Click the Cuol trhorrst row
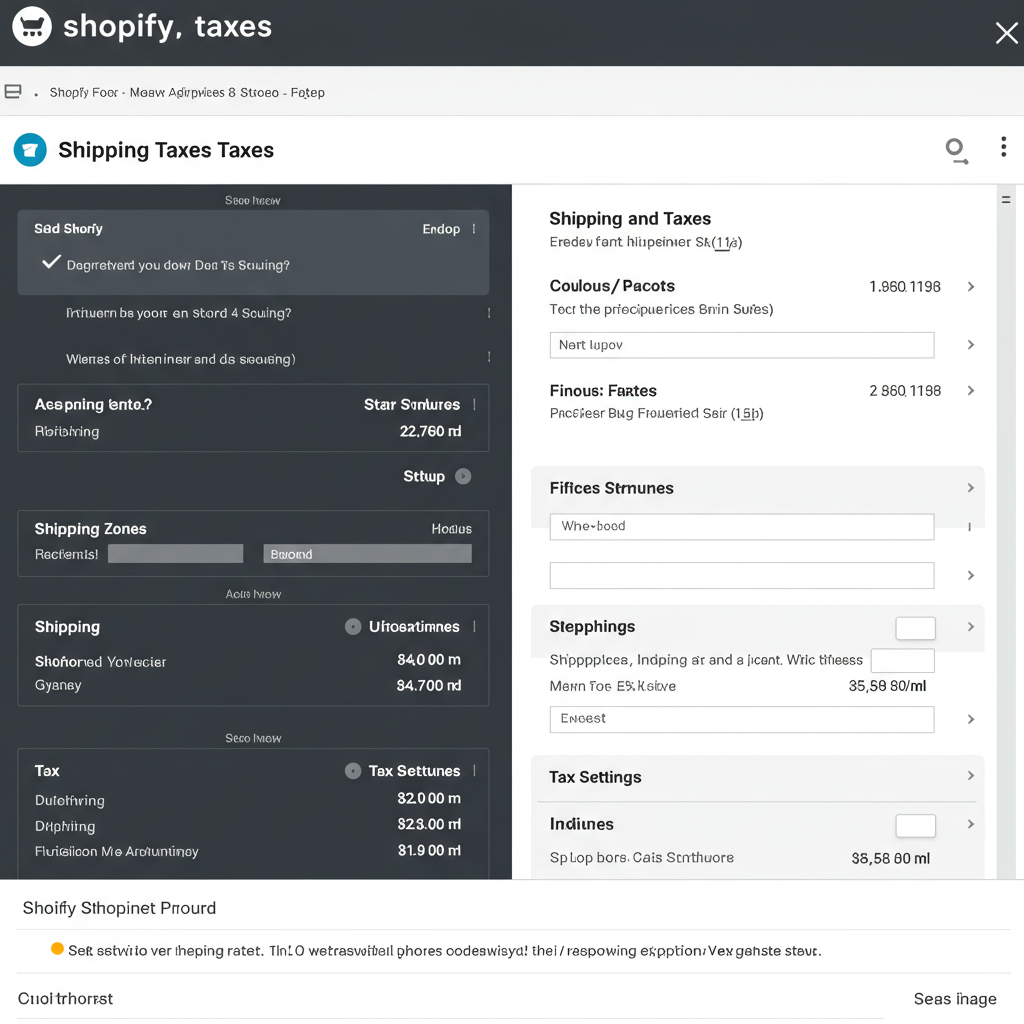The image size is (1024, 1024). (x=65, y=999)
